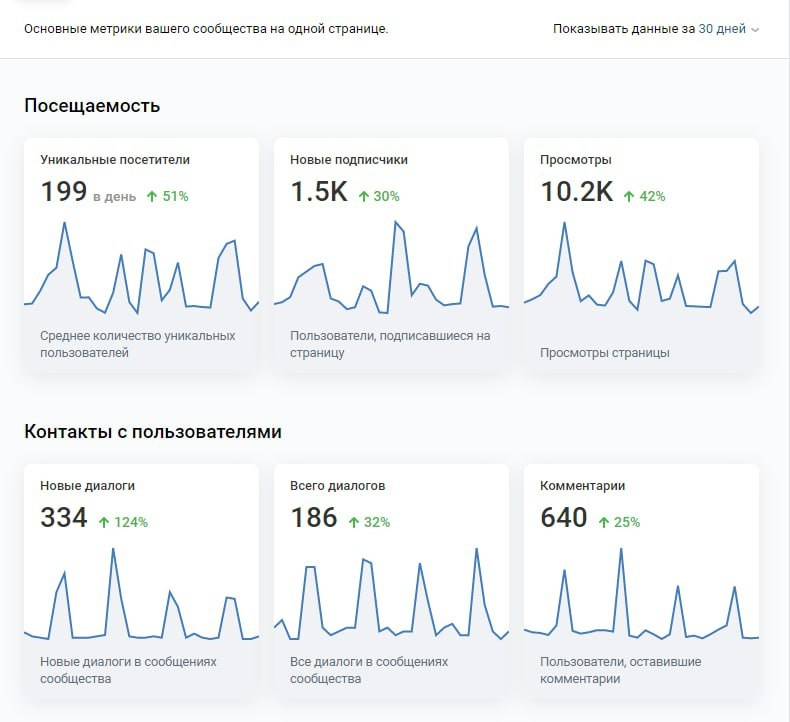Open the Новые диалоги card title
The height and width of the screenshot is (722, 790).
[87, 485]
